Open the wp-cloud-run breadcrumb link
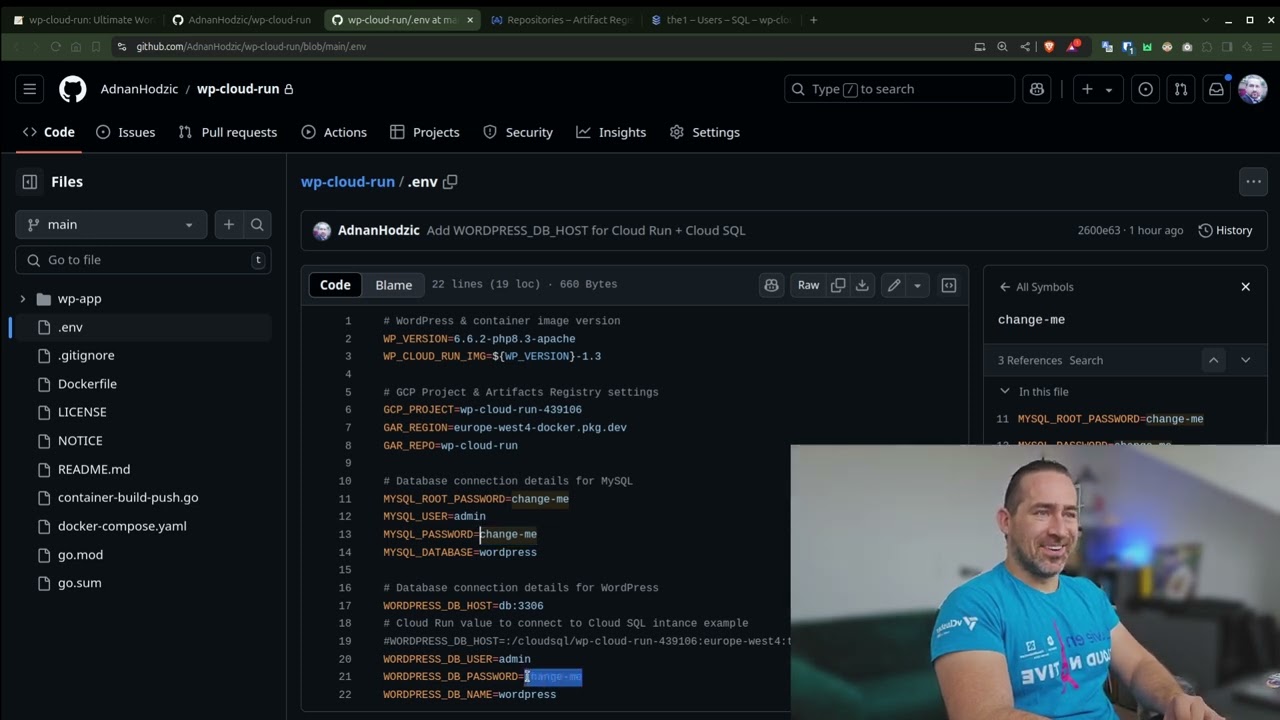1280x720 pixels. point(348,182)
